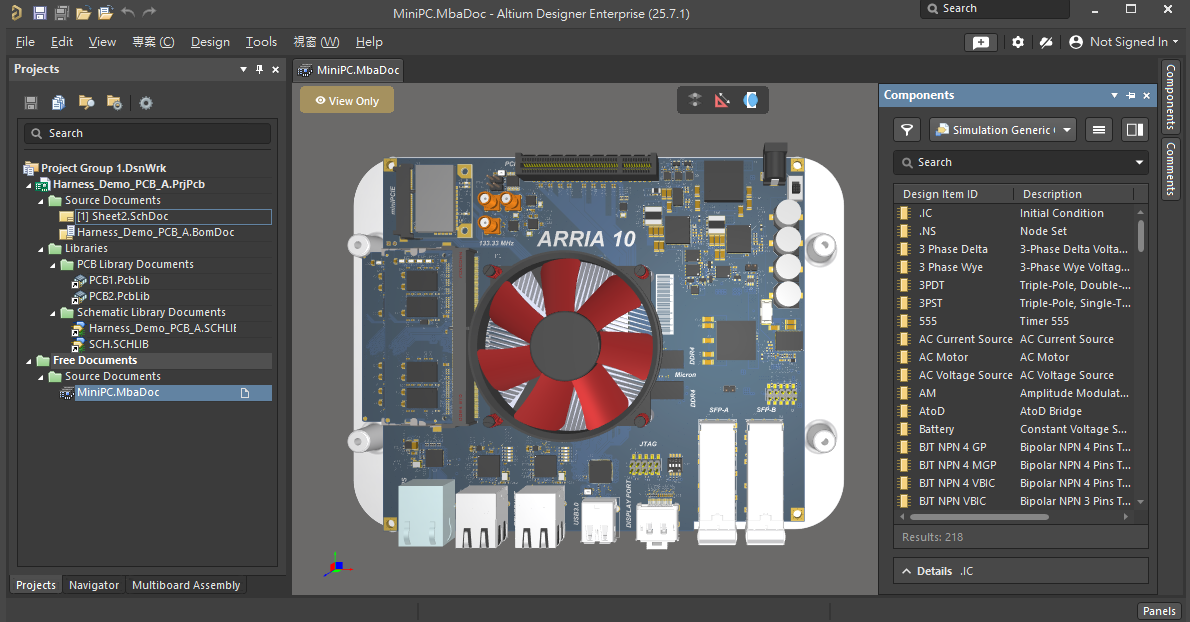This screenshot has width=1190, height=622.
Task: Open the Components panel options dropdown arrow
Action: [1114, 96]
